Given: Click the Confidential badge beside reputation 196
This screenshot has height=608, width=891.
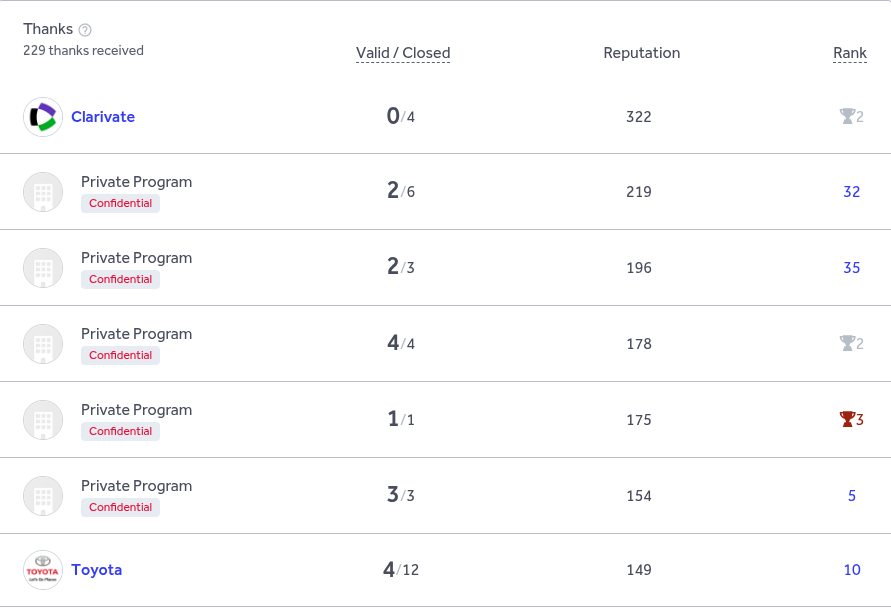Looking at the screenshot, I should (x=120, y=280).
